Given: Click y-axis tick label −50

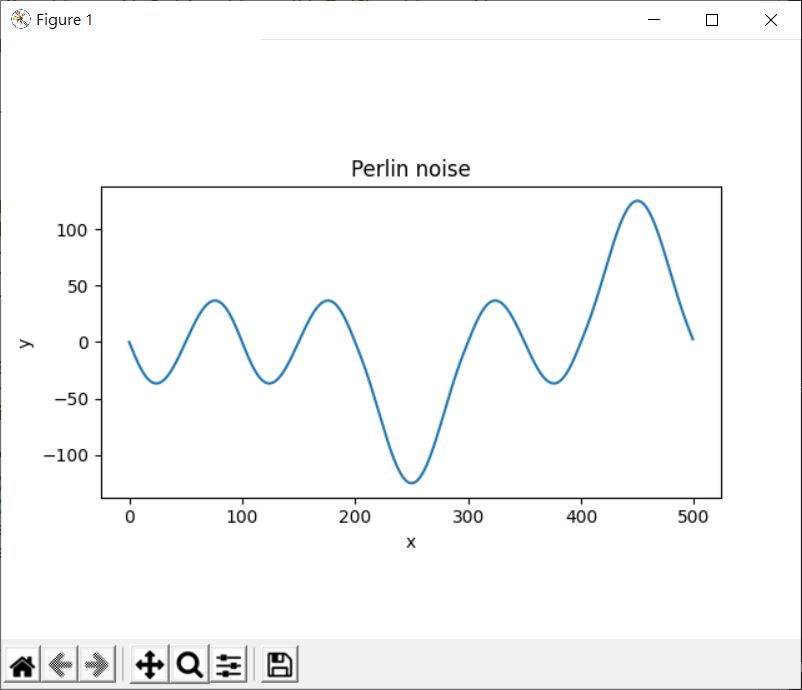Looking at the screenshot, I should 71,399.
